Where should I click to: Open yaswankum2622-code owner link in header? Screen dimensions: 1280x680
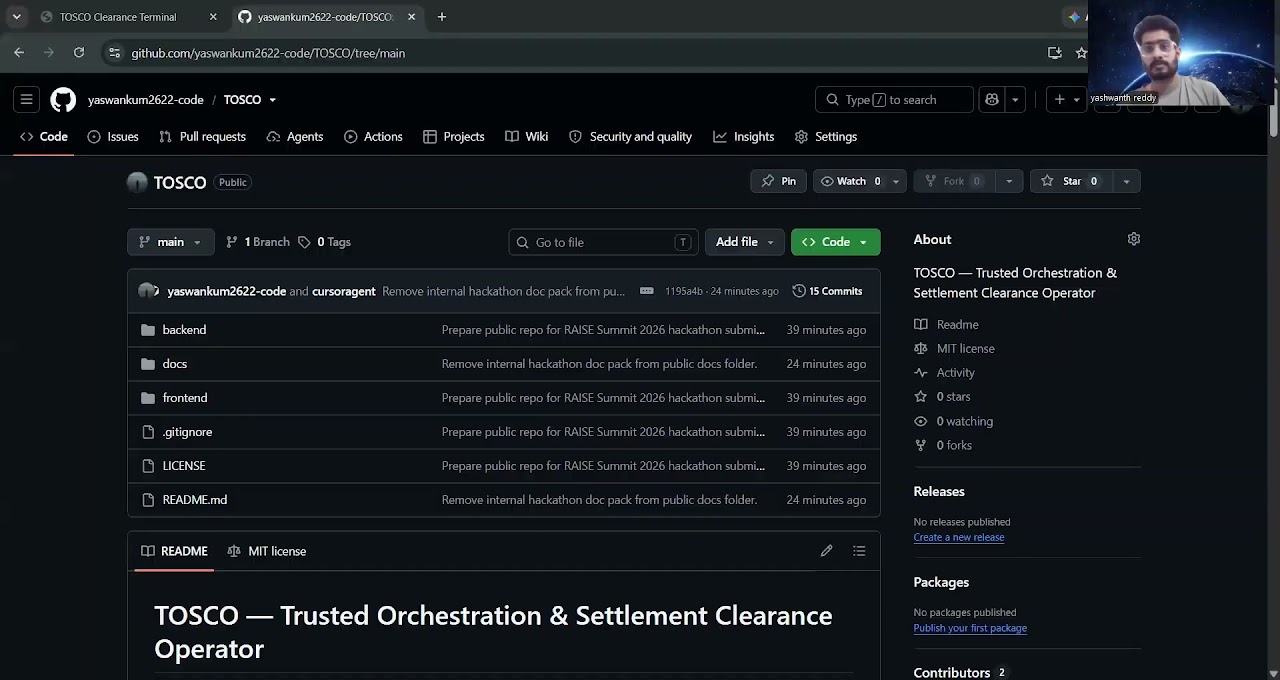click(x=146, y=100)
